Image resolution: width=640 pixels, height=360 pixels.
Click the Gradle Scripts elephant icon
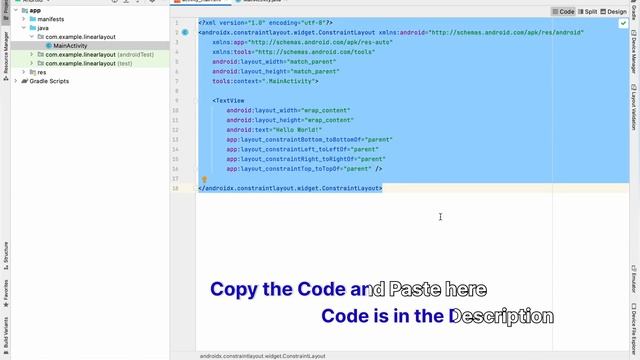tap(24, 81)
